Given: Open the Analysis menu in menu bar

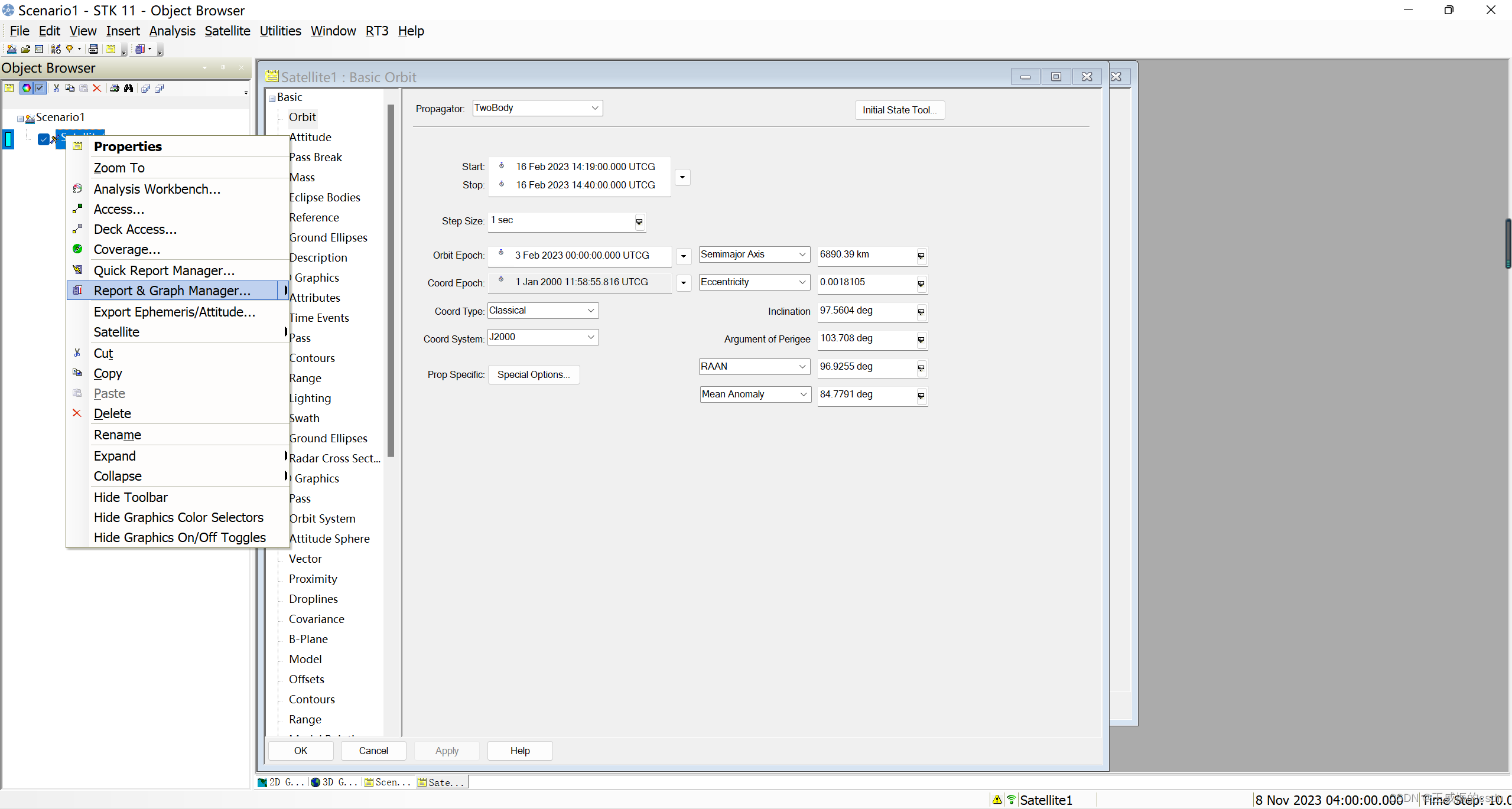Looking at the screenshot, I should tap(172, 31).
